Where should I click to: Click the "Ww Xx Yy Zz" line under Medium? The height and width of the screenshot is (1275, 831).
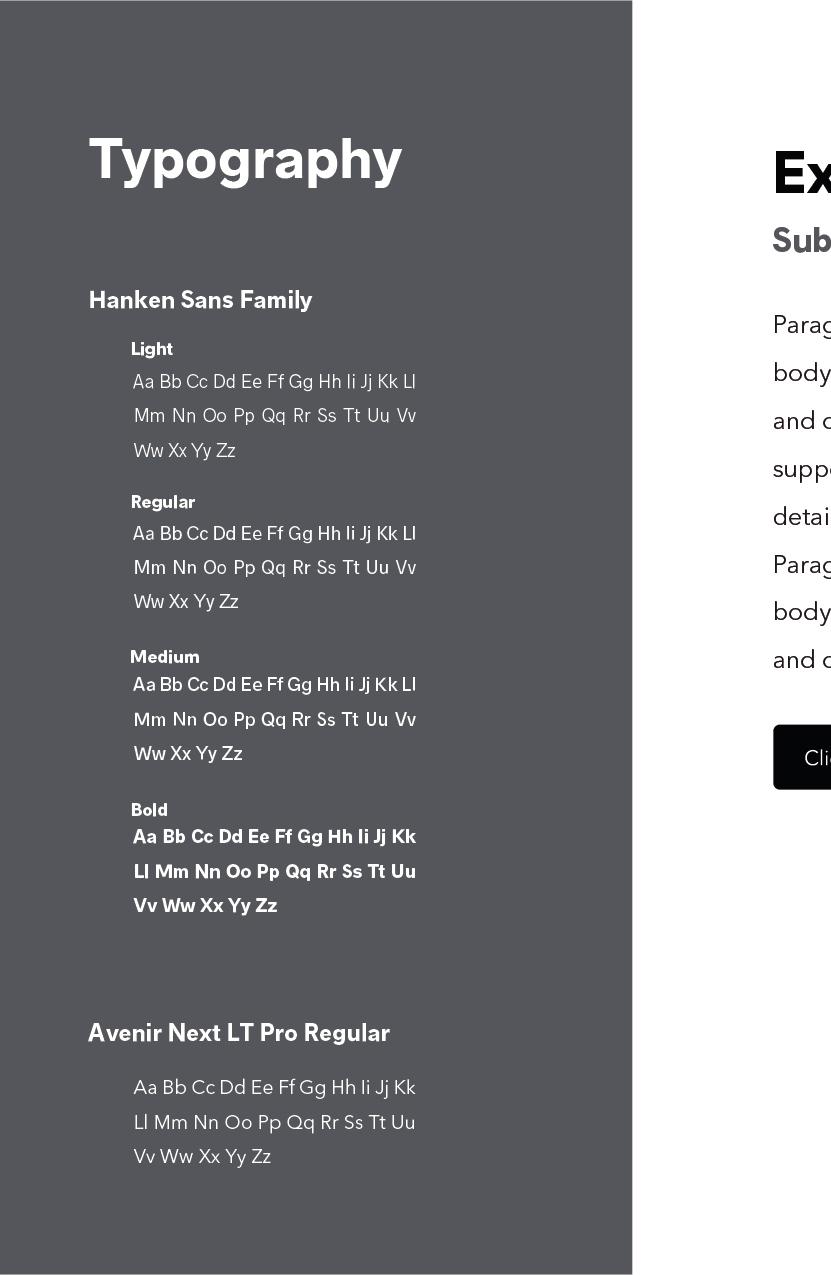[x=188, y=754]
